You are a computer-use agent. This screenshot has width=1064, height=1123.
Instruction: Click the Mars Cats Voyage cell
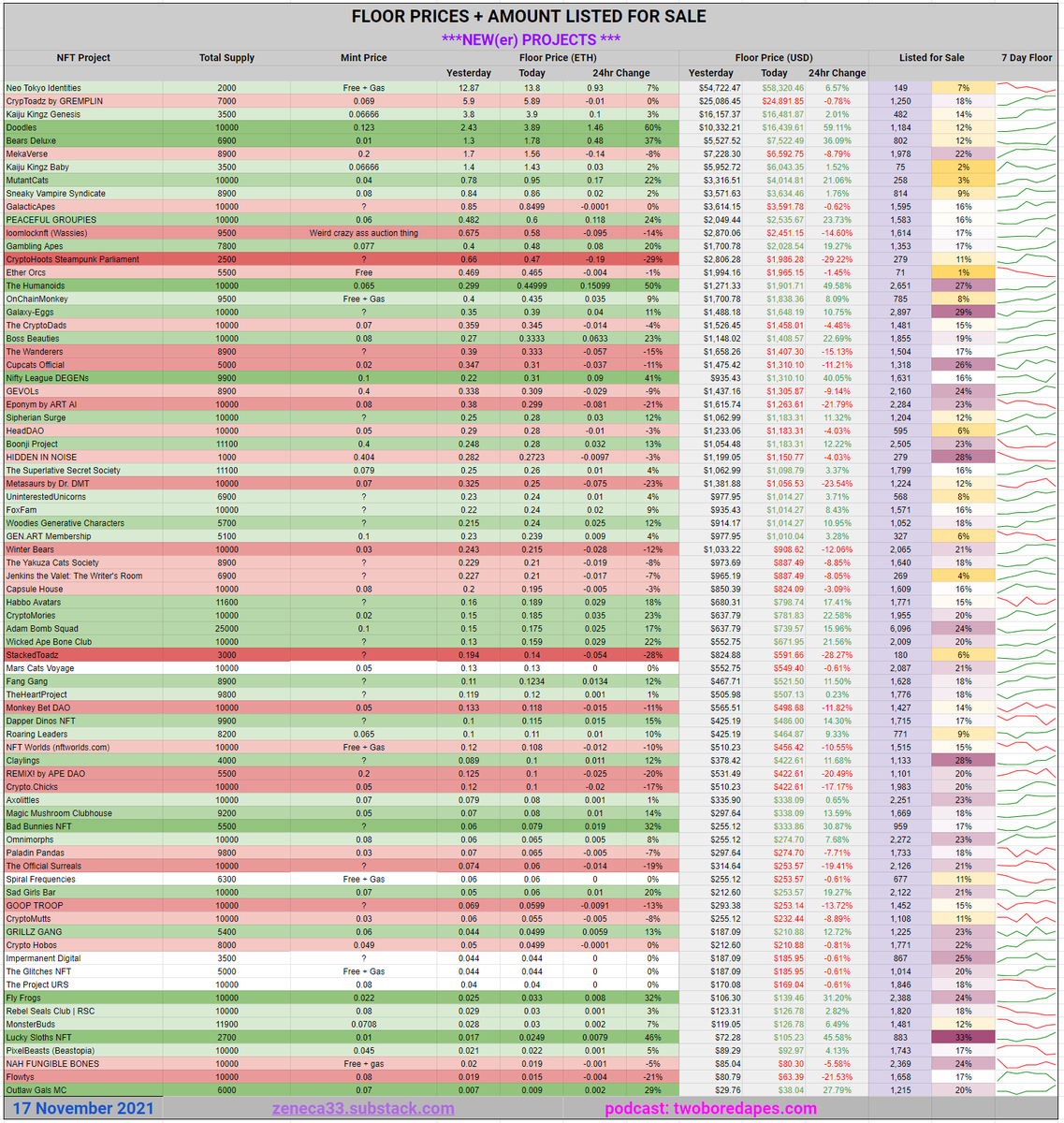pyautogui.click(x=83, y=668)
